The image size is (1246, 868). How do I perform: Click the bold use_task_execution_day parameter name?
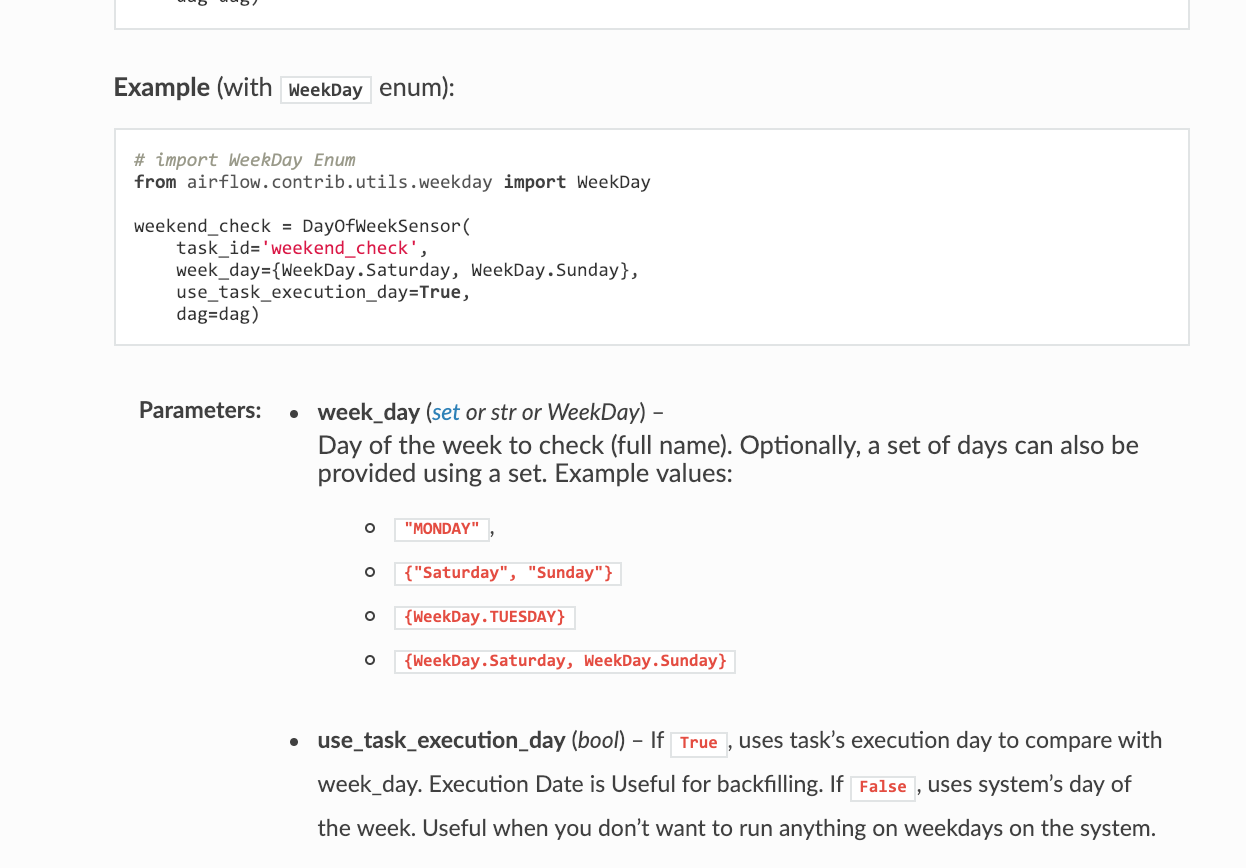point(441,741)
